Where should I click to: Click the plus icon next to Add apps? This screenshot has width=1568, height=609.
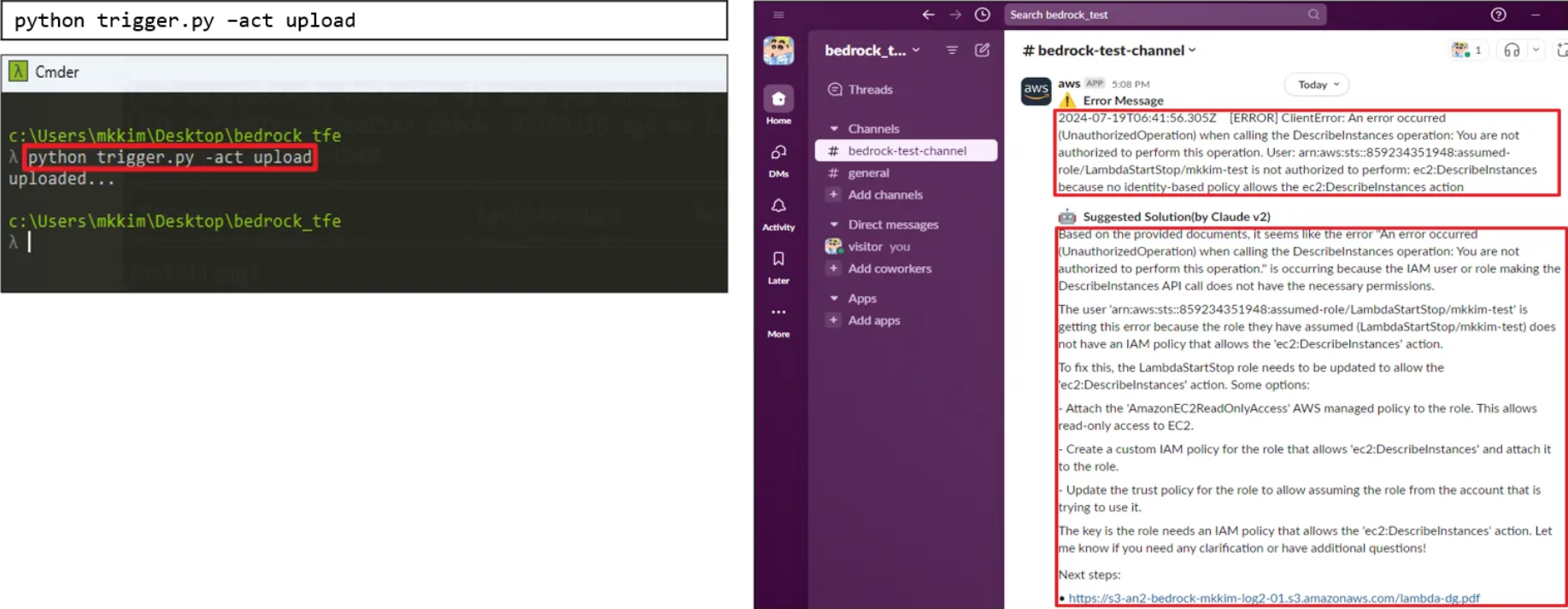(x=833, y=320)
